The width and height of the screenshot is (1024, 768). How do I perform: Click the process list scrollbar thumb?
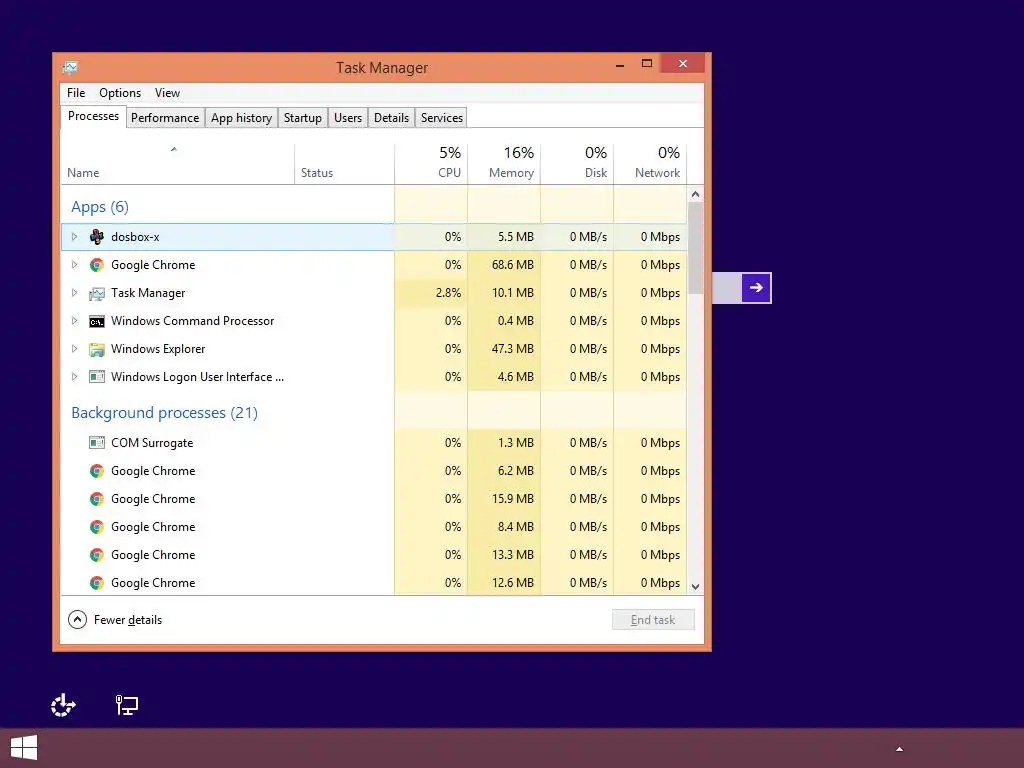click(x=696, y=248)
